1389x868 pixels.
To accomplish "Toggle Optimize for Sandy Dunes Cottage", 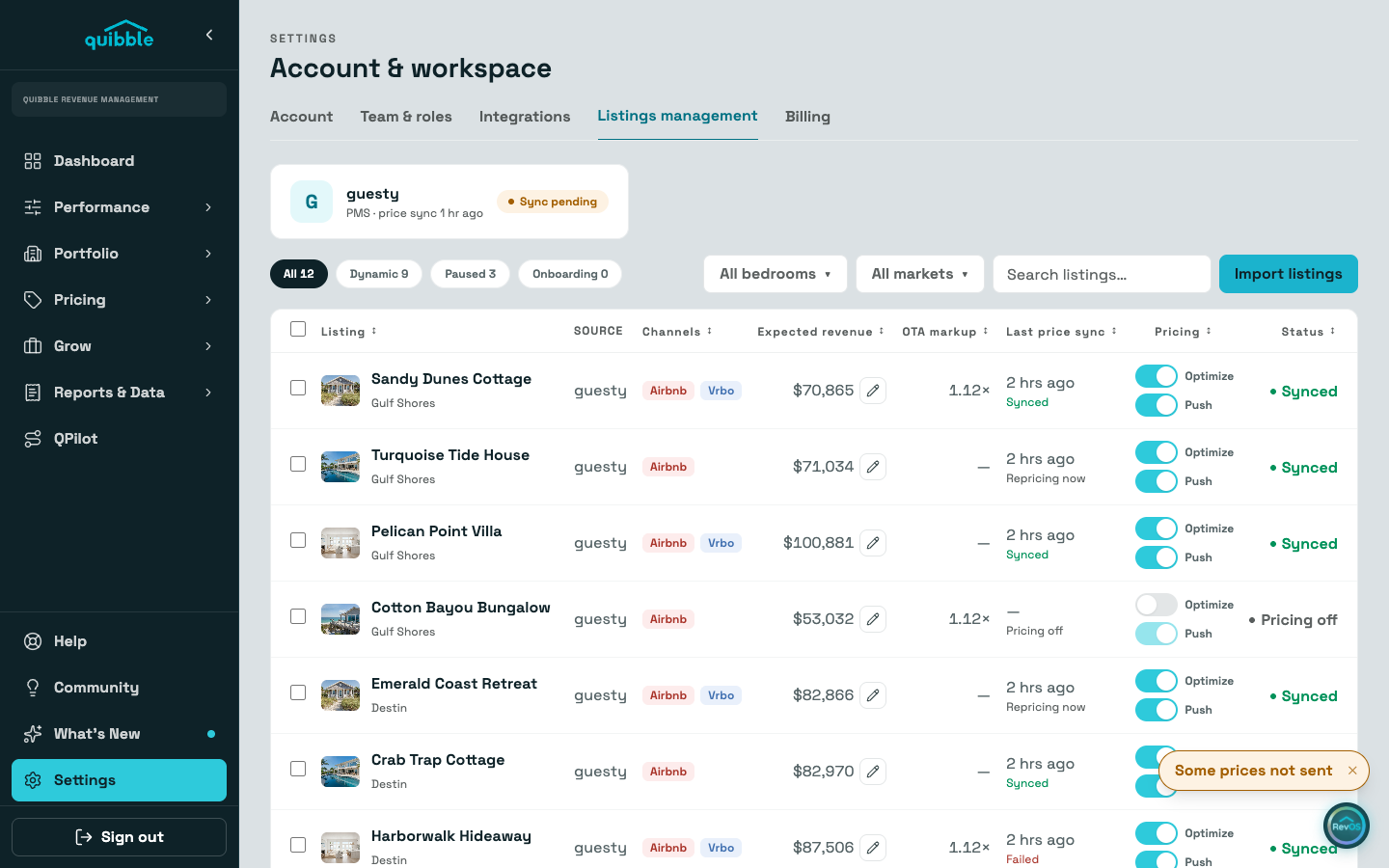I will 1157,376.
